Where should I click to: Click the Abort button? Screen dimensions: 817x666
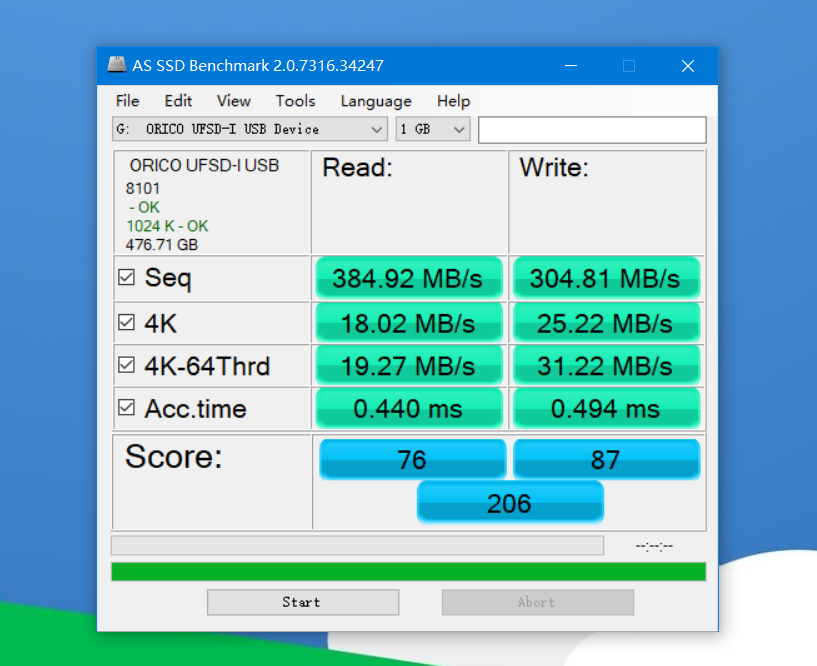pos(538,602)
